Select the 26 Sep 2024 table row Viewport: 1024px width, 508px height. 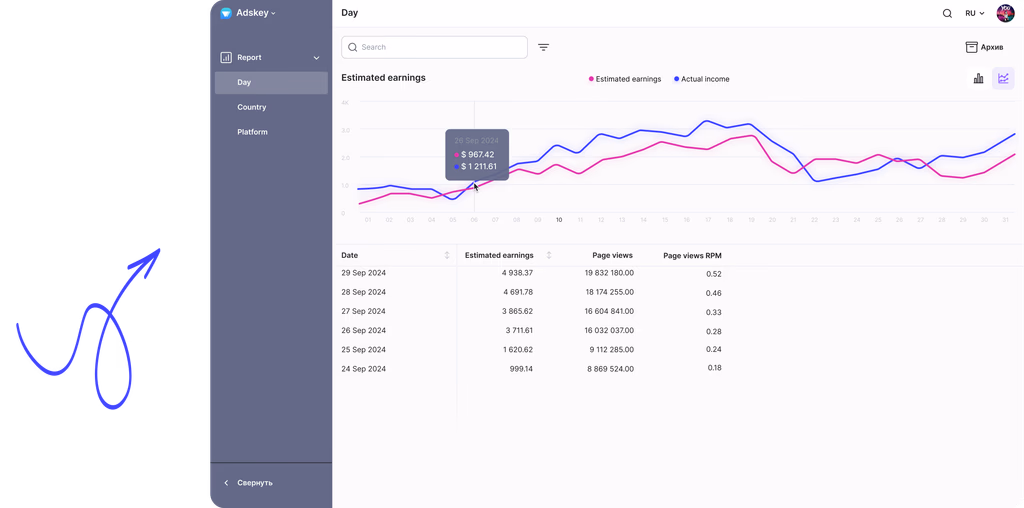click(532, 330)
